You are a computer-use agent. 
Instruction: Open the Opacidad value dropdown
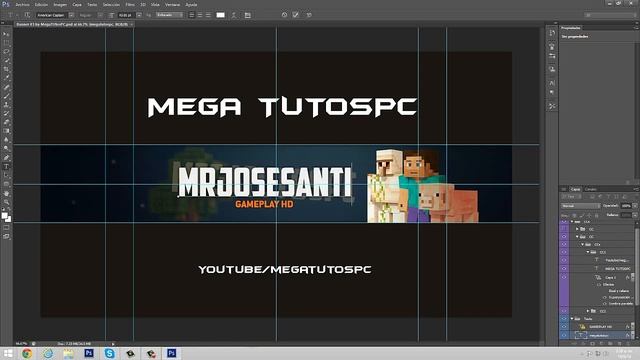[635, 206]
